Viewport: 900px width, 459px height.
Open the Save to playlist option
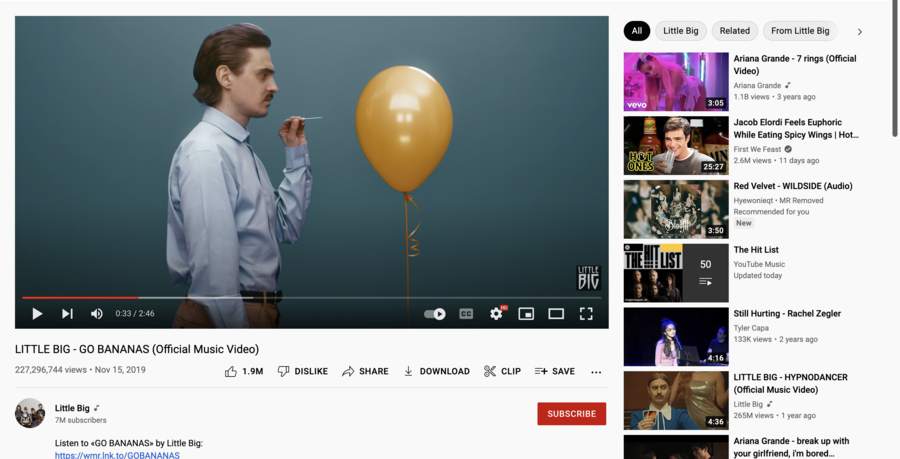tap(555, 371)
